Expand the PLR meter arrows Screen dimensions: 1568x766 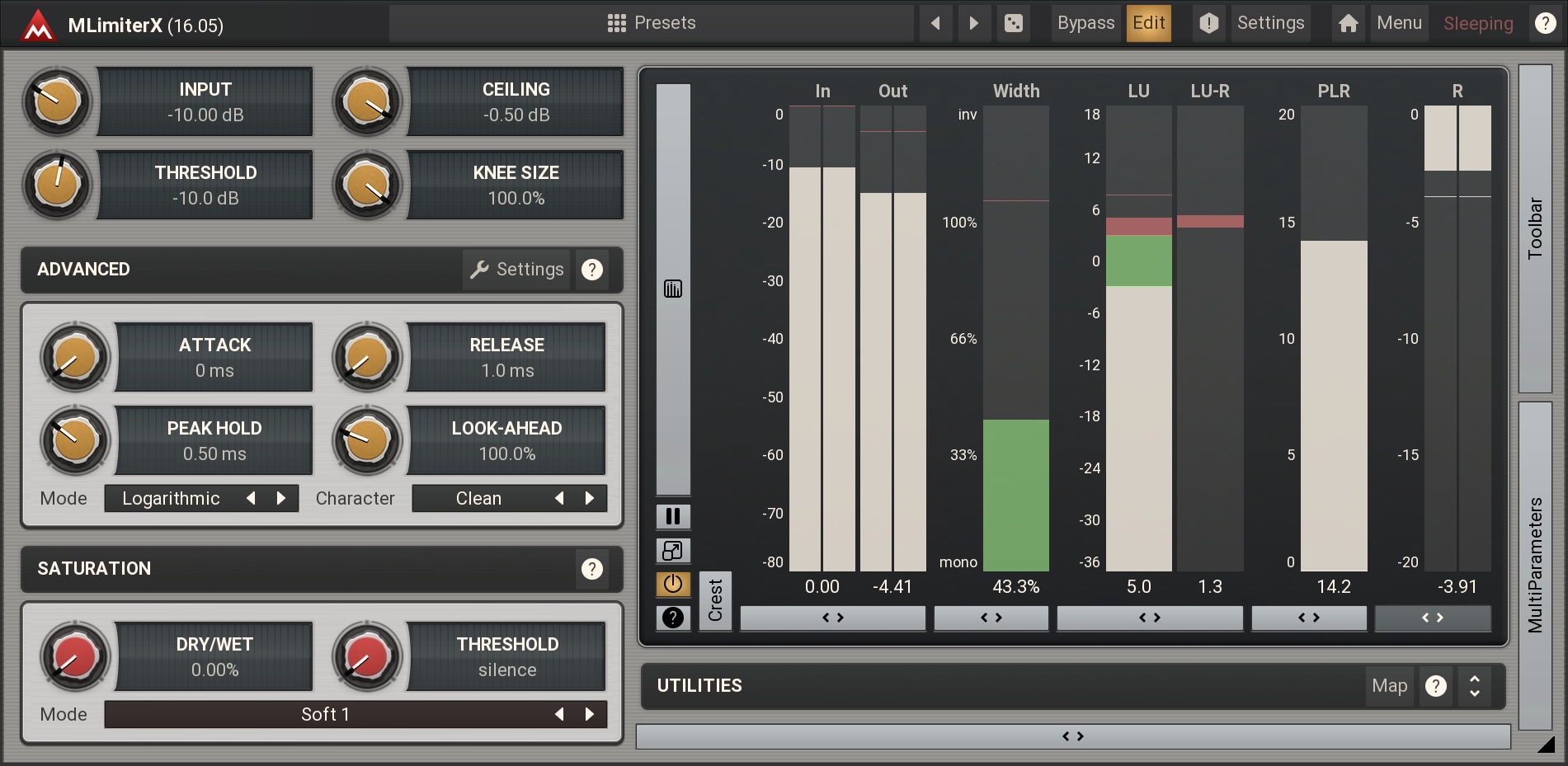(1309, 618)
